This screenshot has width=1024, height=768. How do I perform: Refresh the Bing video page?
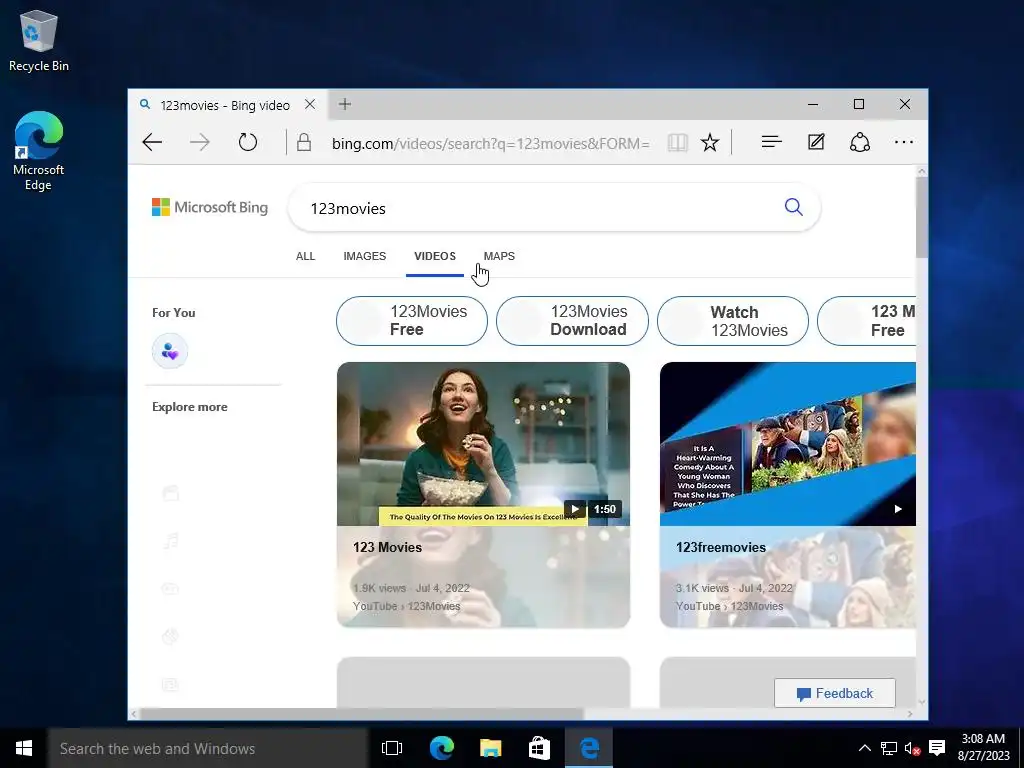[x=248, y=142]
